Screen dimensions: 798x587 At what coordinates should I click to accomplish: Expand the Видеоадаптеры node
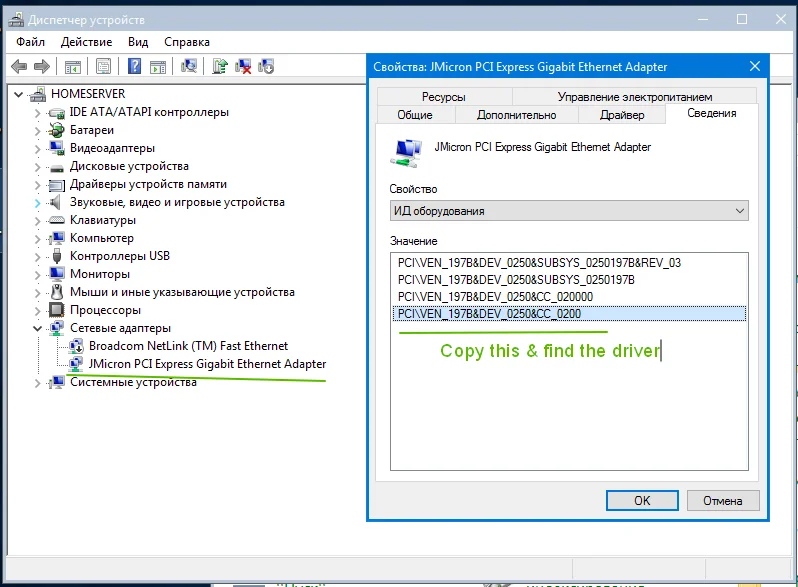(37, 149)
